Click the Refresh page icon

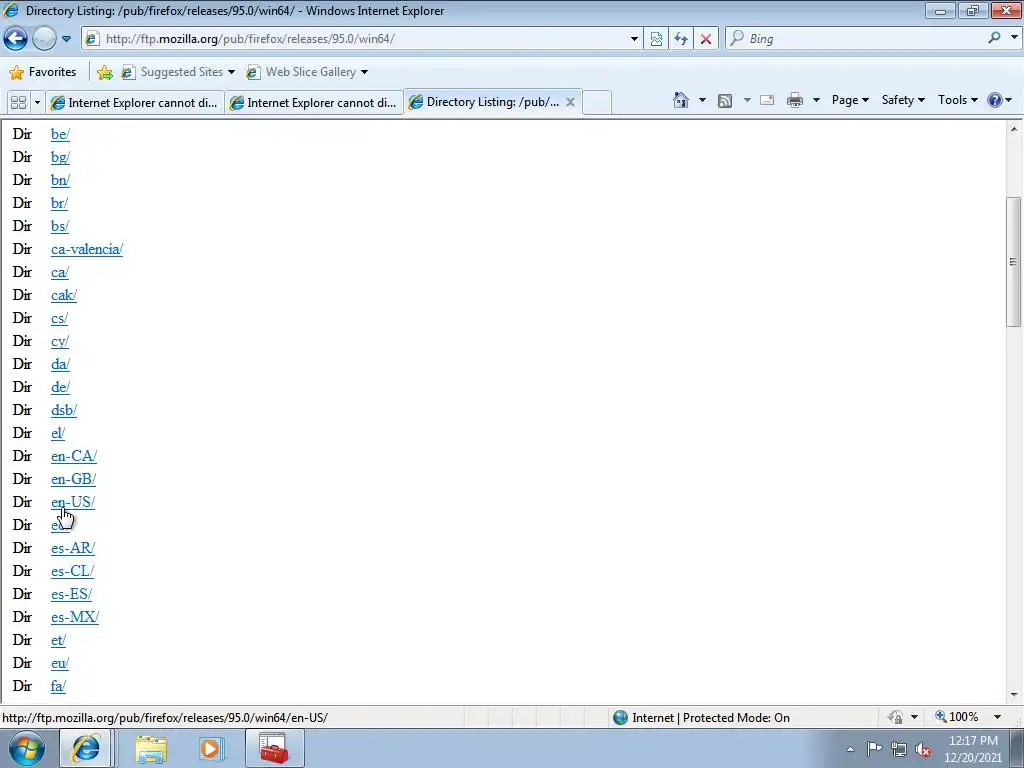pos(681,39)
